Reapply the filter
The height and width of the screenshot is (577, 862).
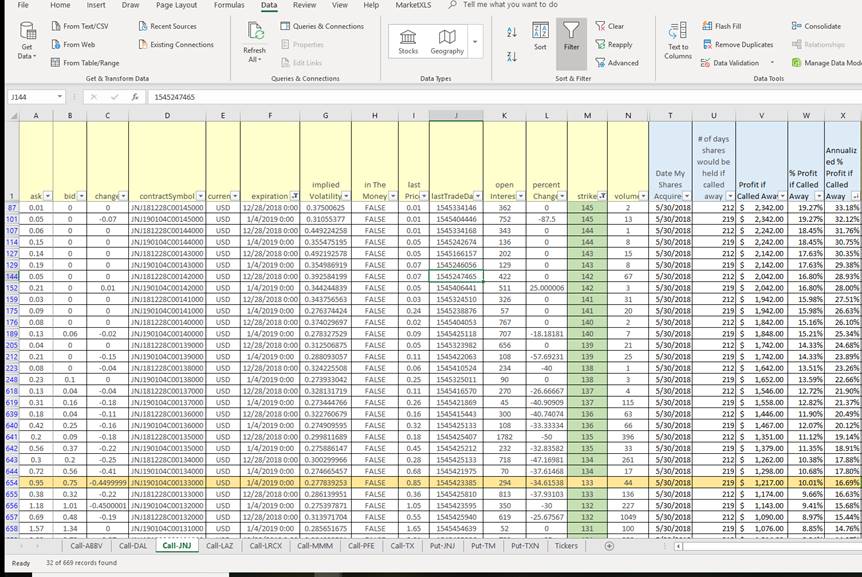[614, 45]
